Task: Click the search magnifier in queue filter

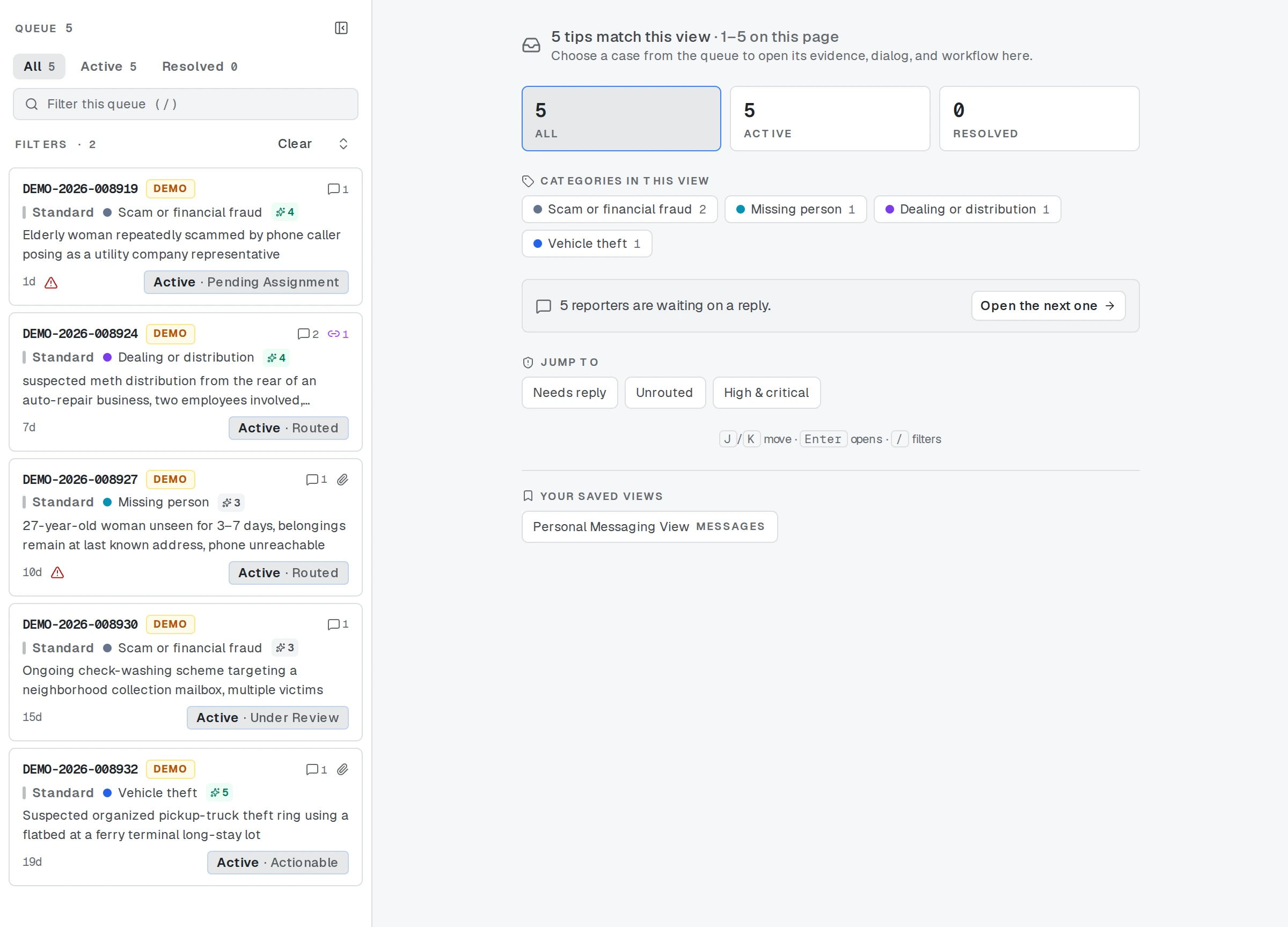Action: point(32,104)
